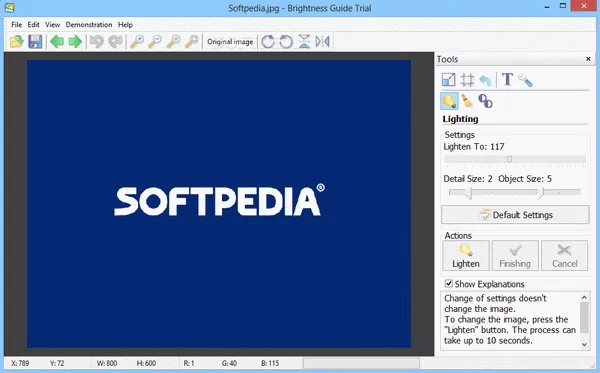Click explanation box scrollbar up arrow
Screen dimensions: 600x373
(584, 297)
